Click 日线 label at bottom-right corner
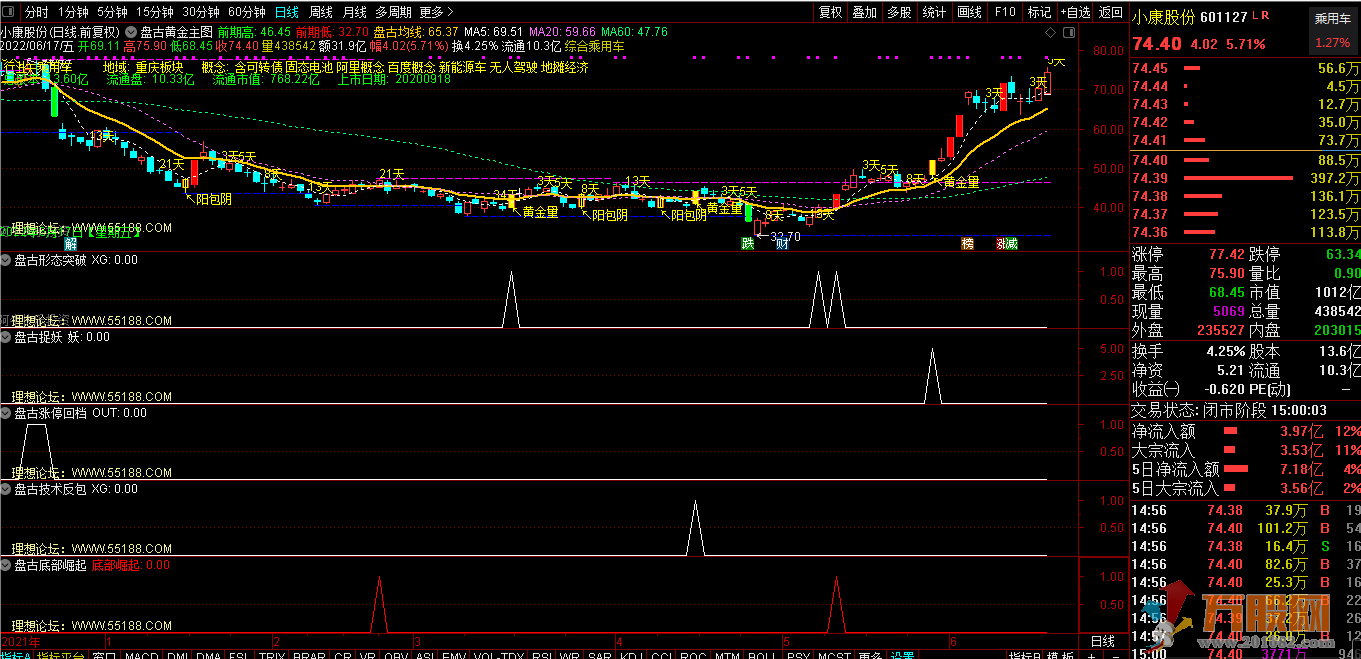 point(1102,641)
